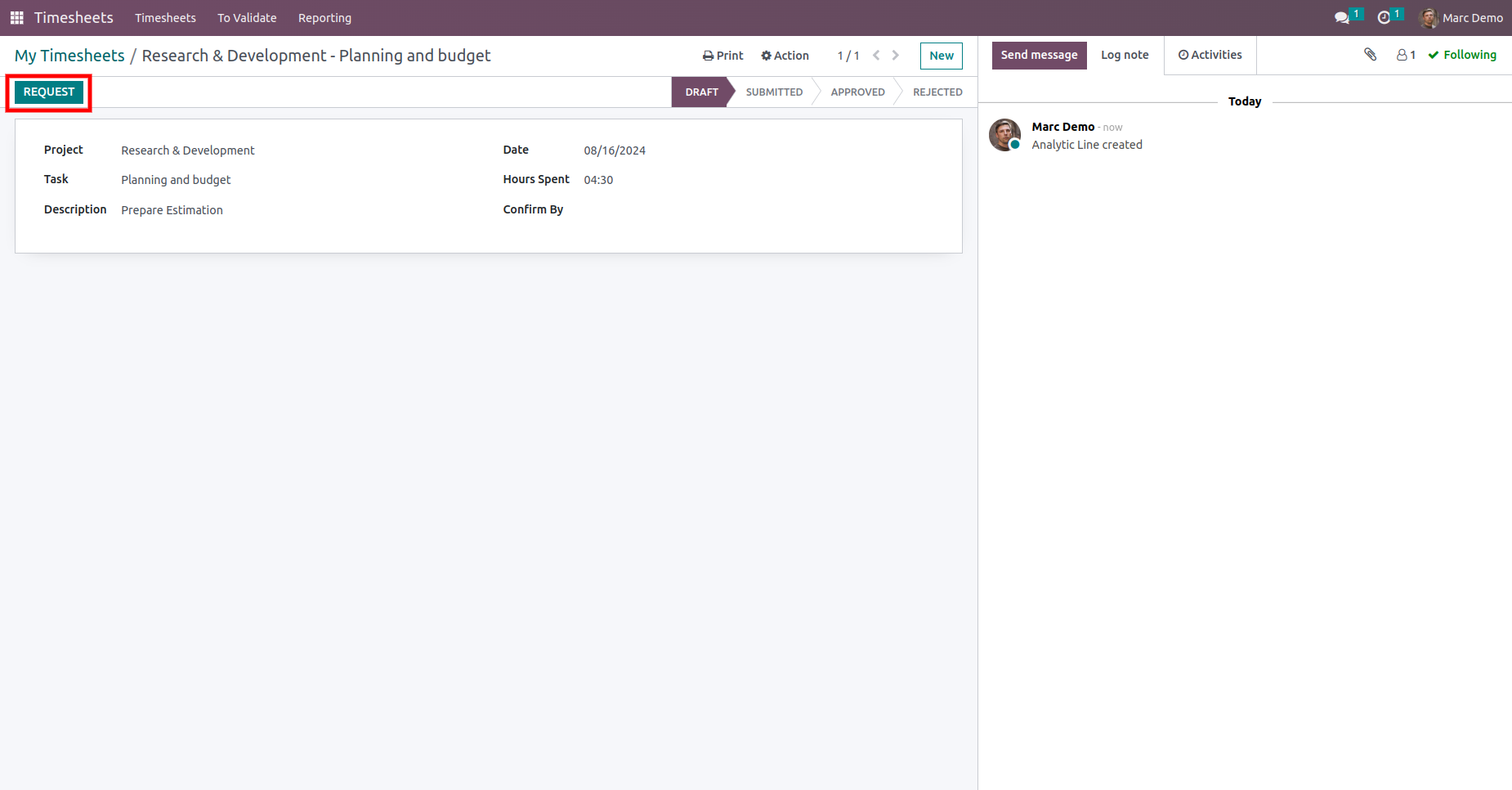Navigate to My Timesheets breadcrumb

(x=69, y=56)
